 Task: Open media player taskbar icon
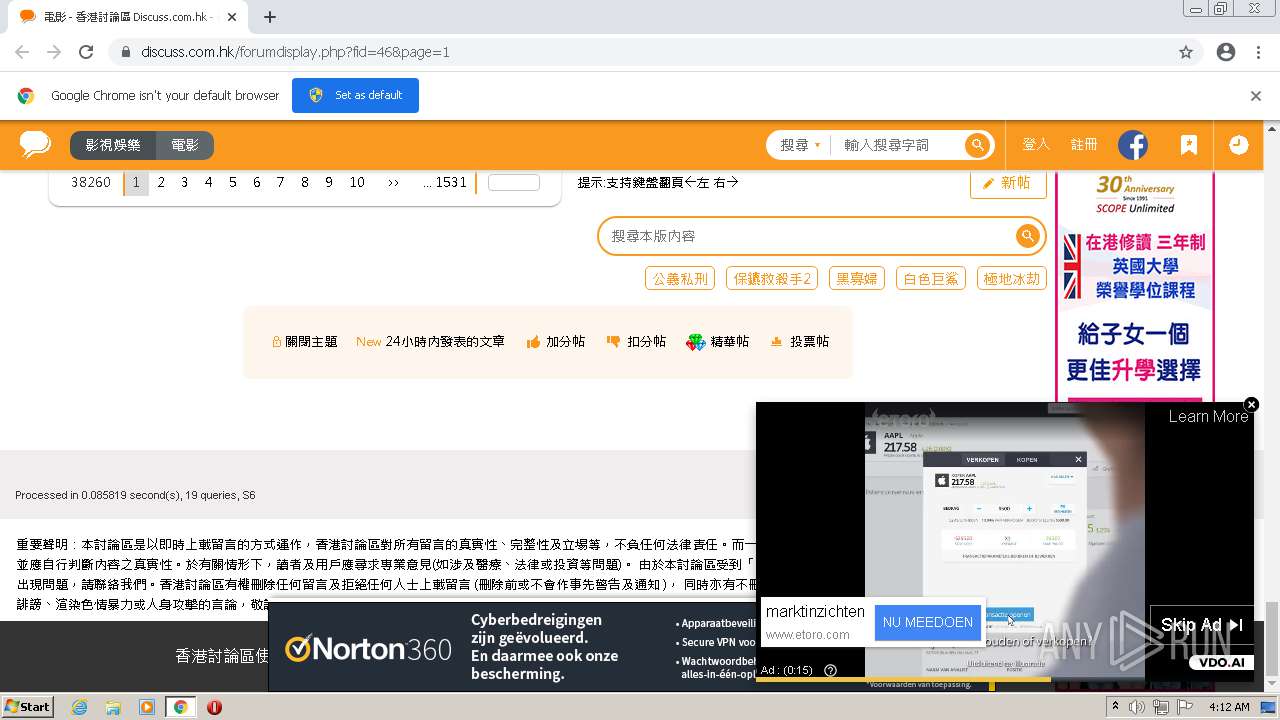147,707
